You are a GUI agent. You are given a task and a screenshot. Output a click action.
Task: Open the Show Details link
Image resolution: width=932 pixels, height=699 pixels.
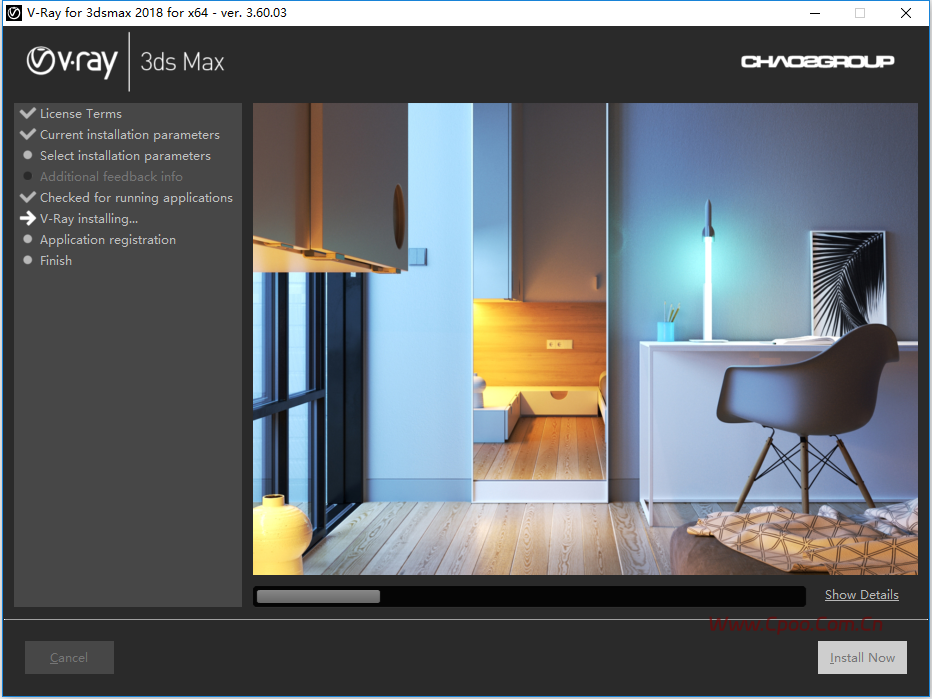click(861, 594)
